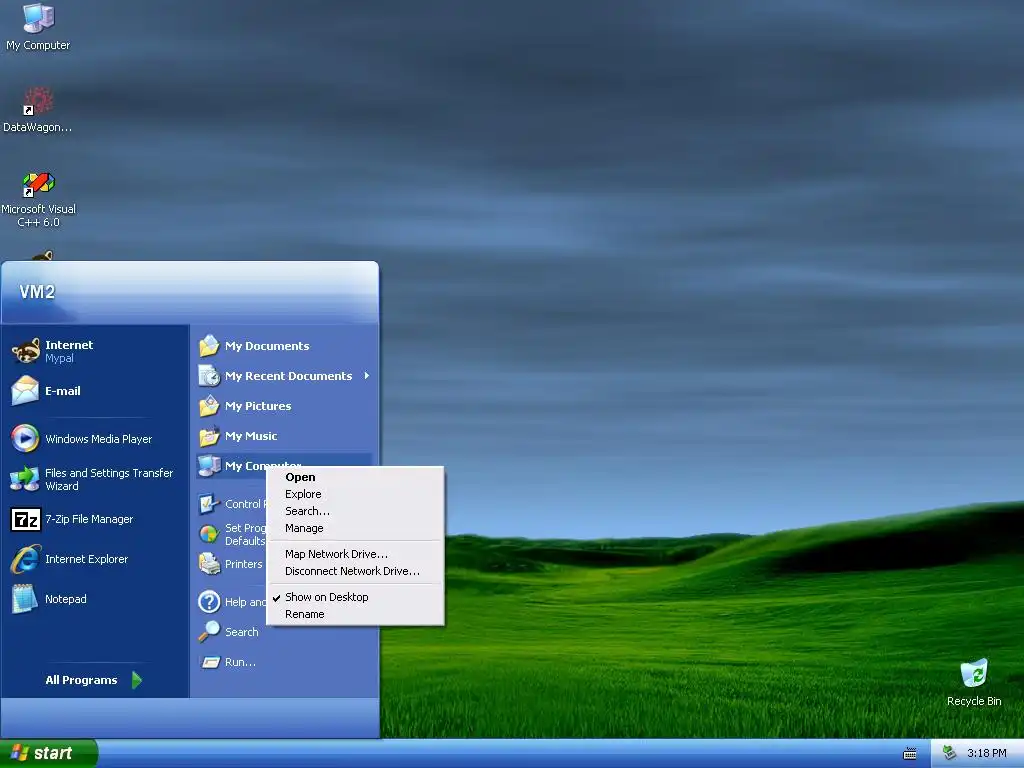Screen dimensions: 1024x768
Task: Click the 3:18 PM taskbar clock
Action: click(986, 753)
